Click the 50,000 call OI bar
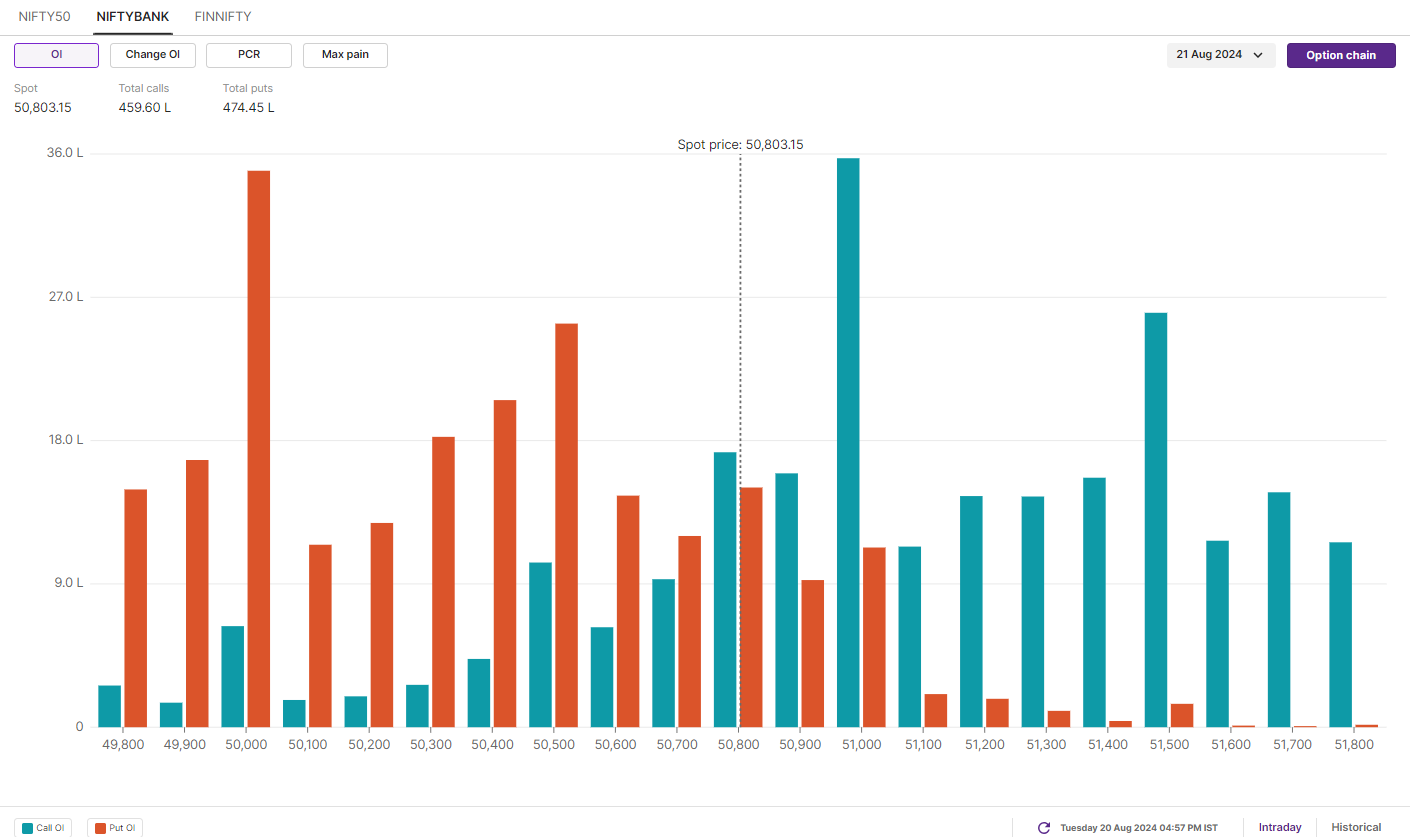The image size is (1410, 837). click(232, 676)
